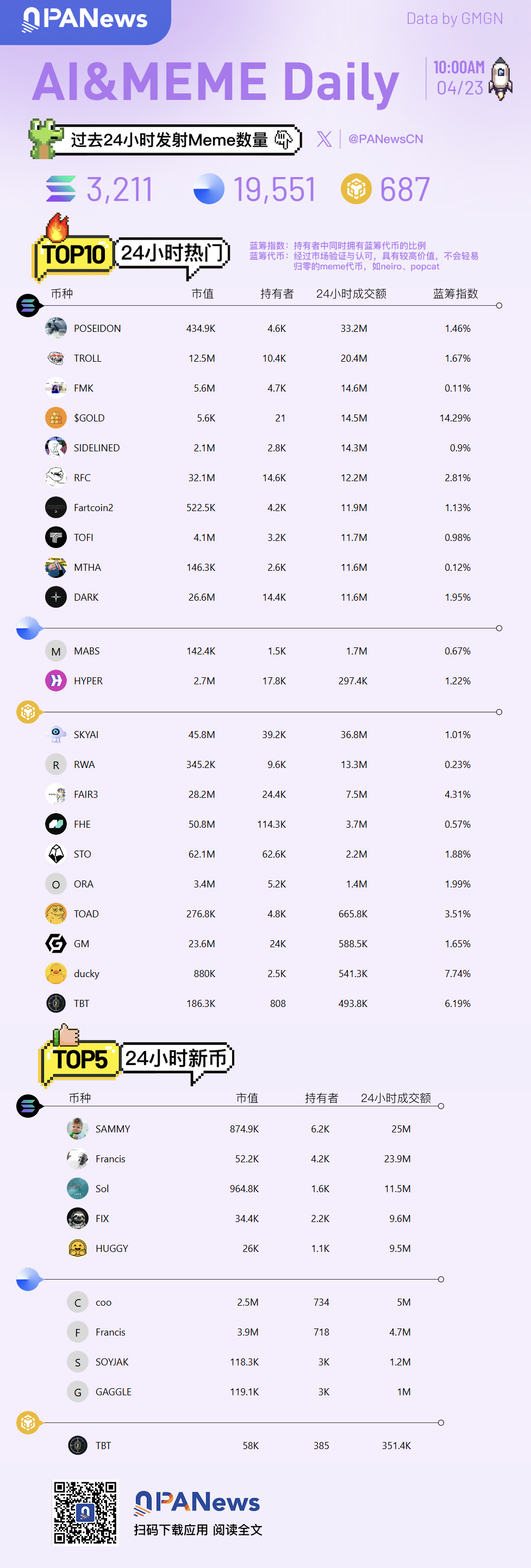The height and width of the screenshot is (1568, 531).
Task: Select the Fartcoin2 token name
Action: [x=93, y=508]
